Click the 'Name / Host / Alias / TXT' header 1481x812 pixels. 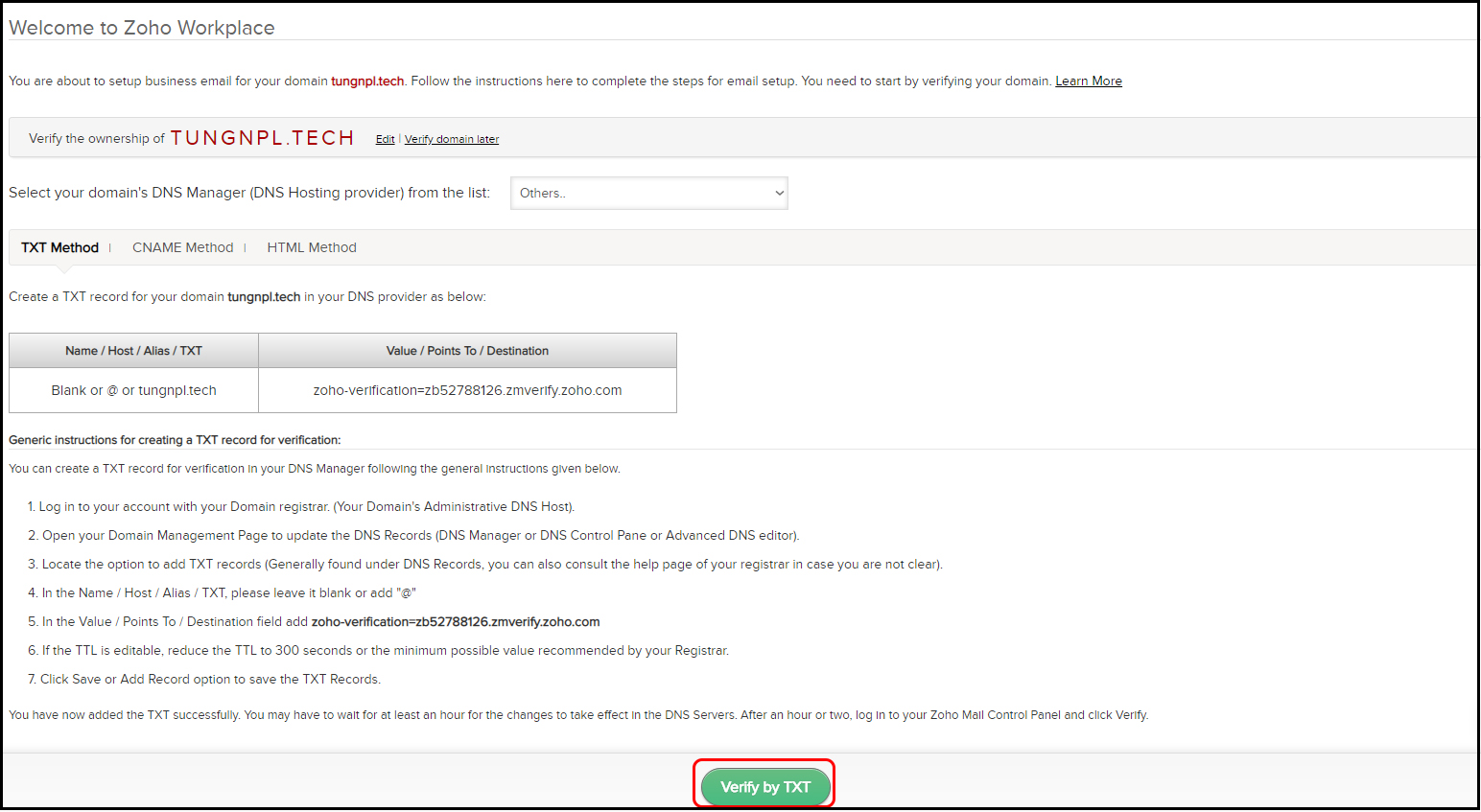point(133,351)
